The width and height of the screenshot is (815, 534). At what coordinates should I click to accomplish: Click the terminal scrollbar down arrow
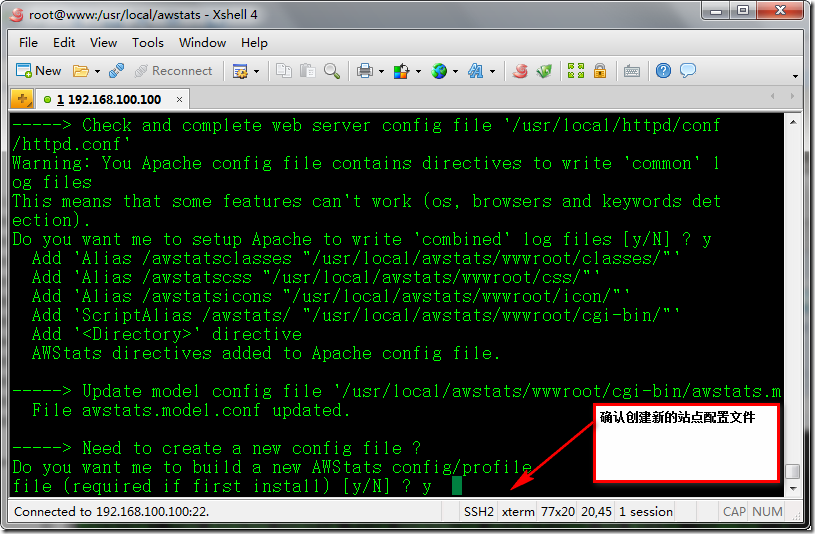[793, 489]
